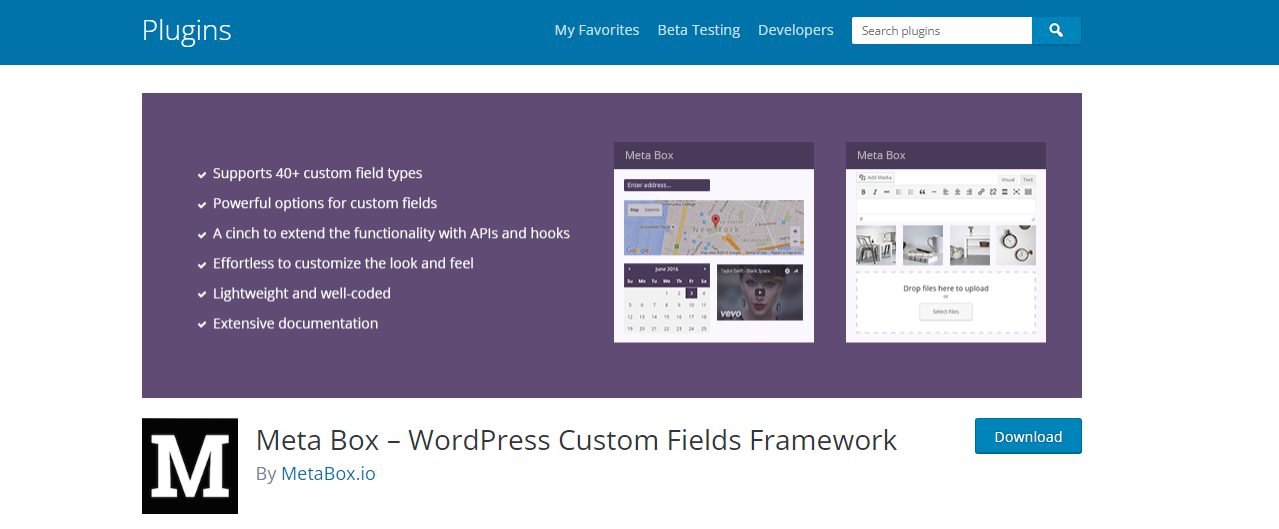1279x529 pixels.
Task: Click 'Effortless to customize the look and feel' text
Action: pos(343,263)
